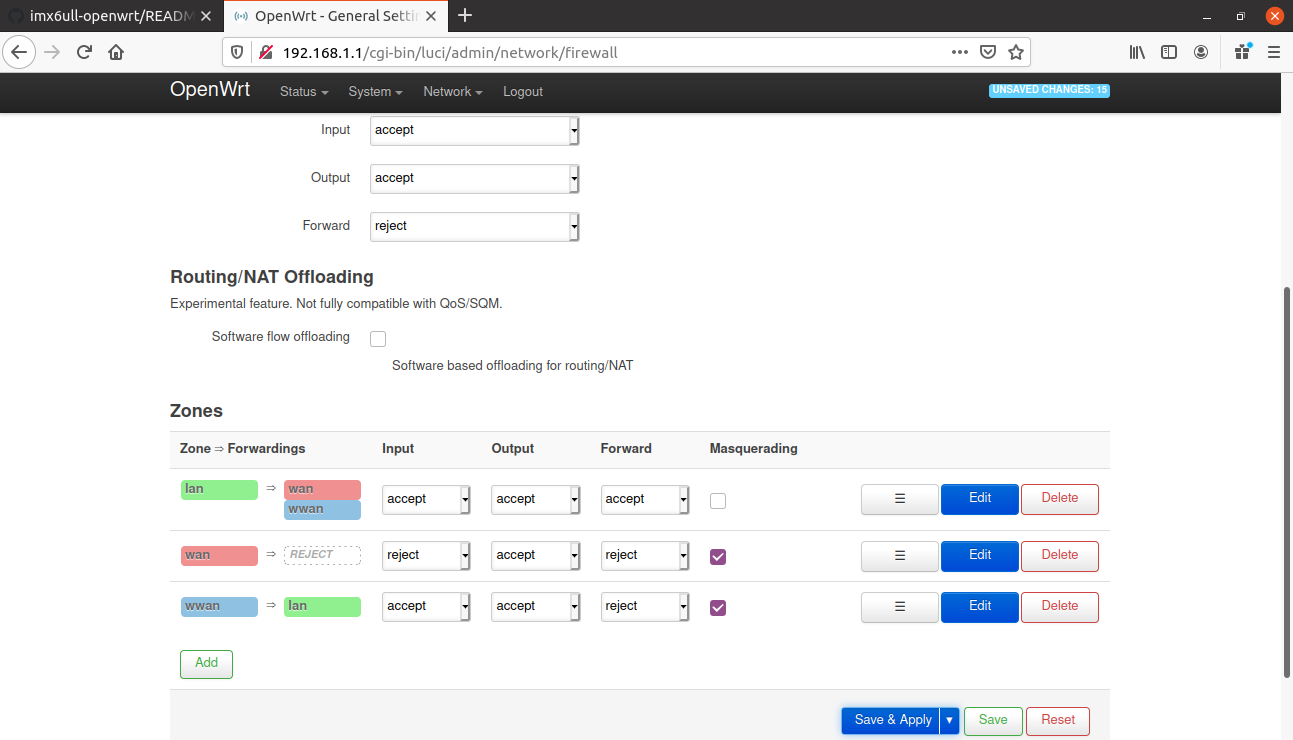Go back to the previous page
Image resolution: width=1293 pixels, height=740 pixels.
click(20, 52)
